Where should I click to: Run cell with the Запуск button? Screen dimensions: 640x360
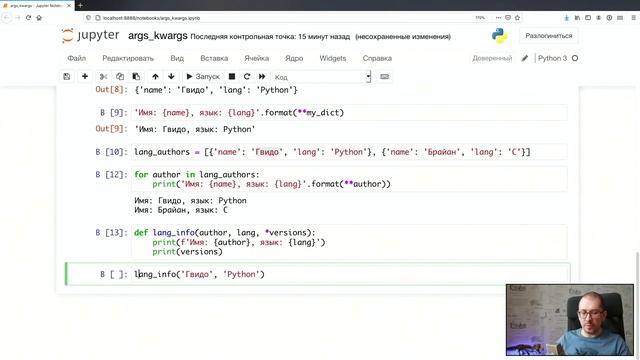tap(202, 77)
